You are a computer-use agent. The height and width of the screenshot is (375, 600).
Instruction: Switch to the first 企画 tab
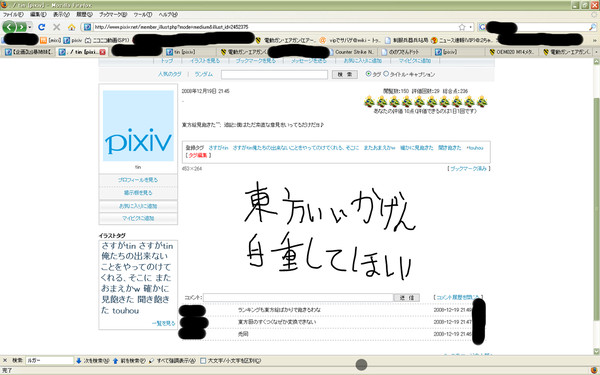pyautogui.click(x=29, y=52)
